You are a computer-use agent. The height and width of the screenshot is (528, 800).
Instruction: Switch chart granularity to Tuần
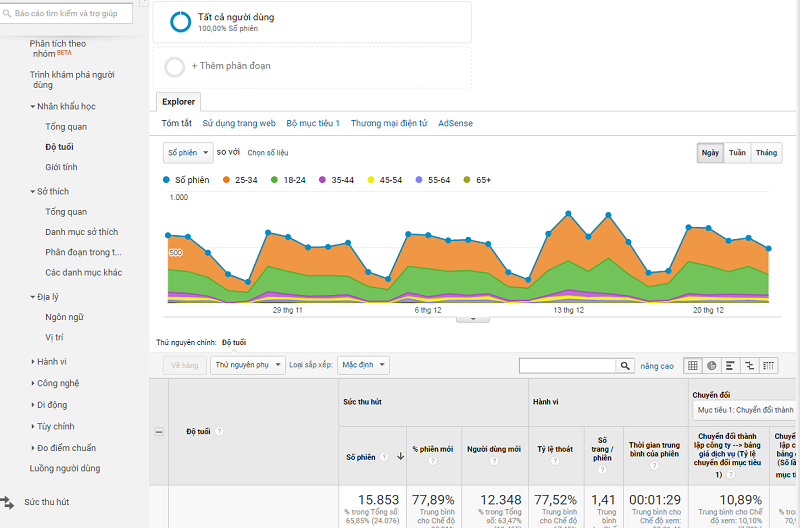(737, 153)
